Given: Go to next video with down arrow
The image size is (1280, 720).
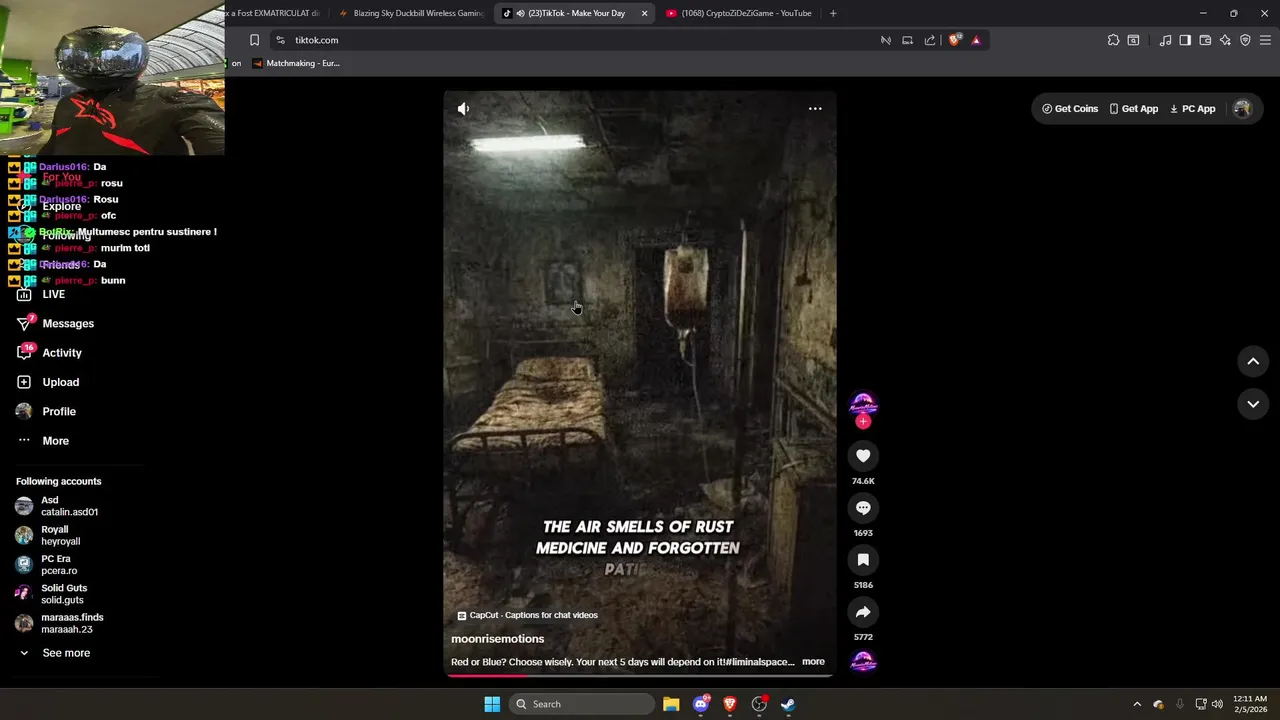Looking at the screenshot, I should coord(1253,404).
